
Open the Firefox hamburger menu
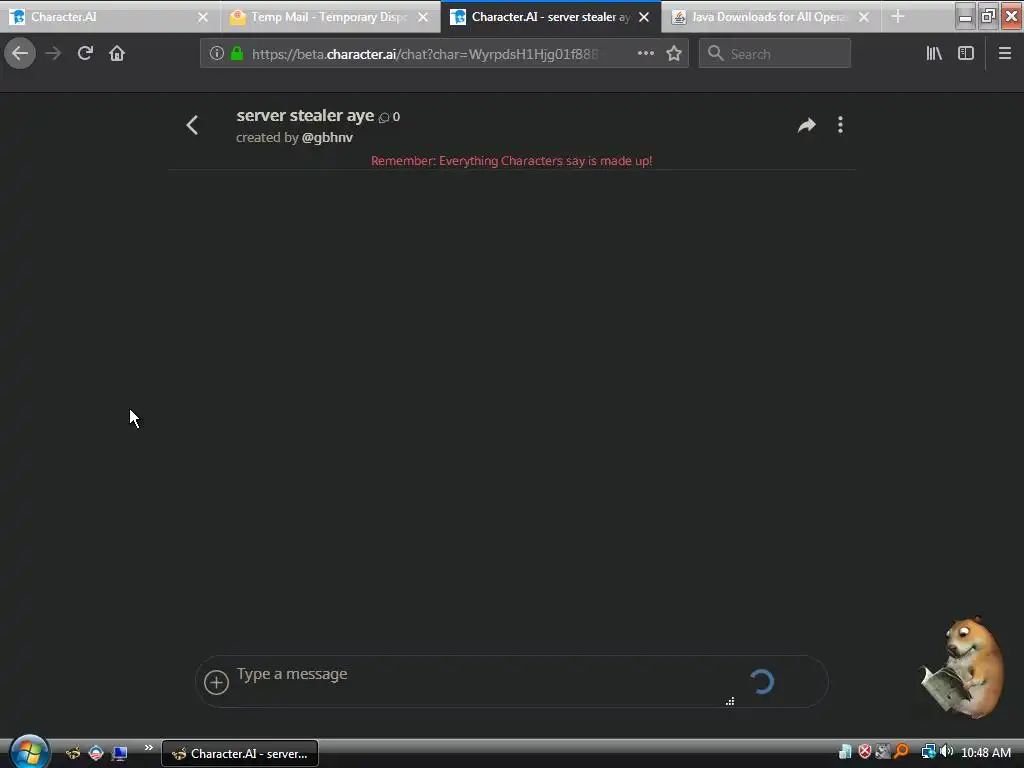point(1004,54)
